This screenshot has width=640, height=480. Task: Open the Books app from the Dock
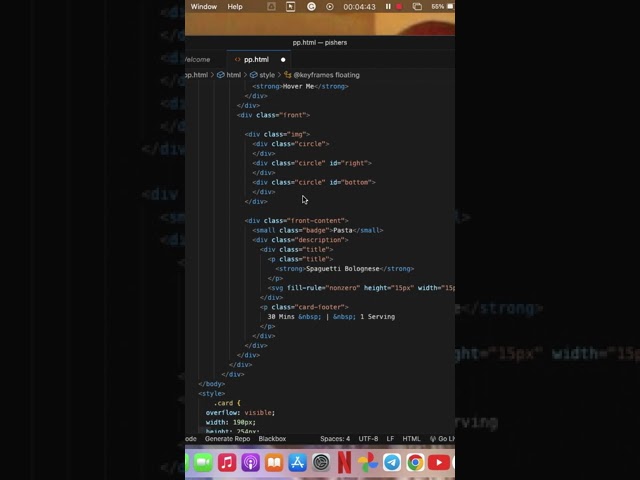coord(274,462)
